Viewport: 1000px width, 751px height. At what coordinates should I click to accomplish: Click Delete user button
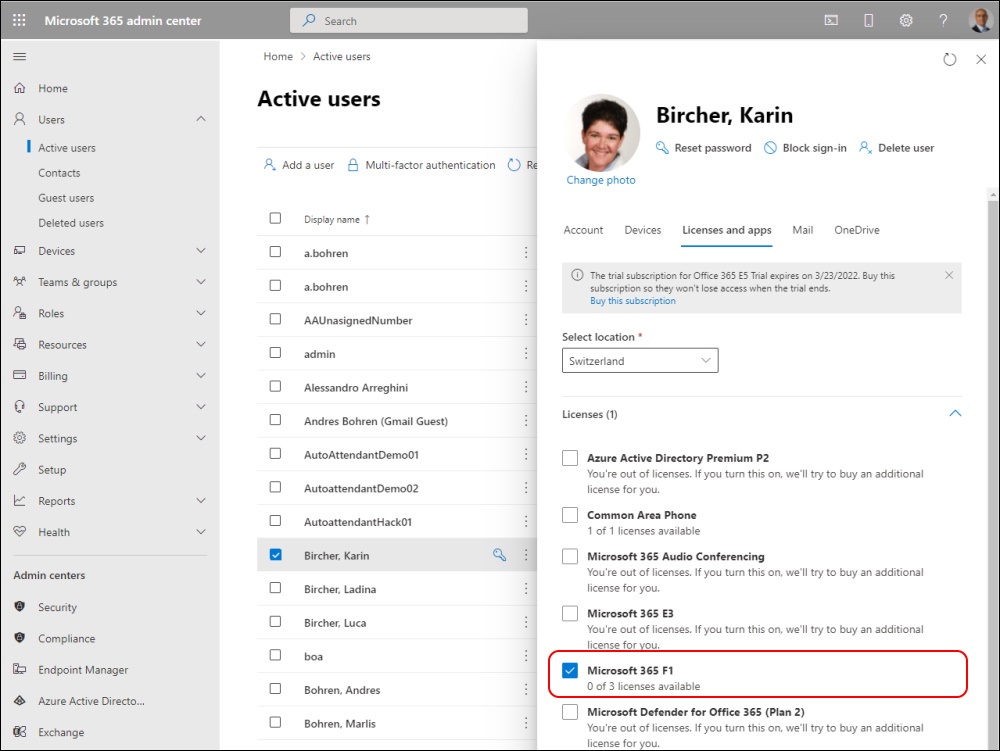click(896, 148)
